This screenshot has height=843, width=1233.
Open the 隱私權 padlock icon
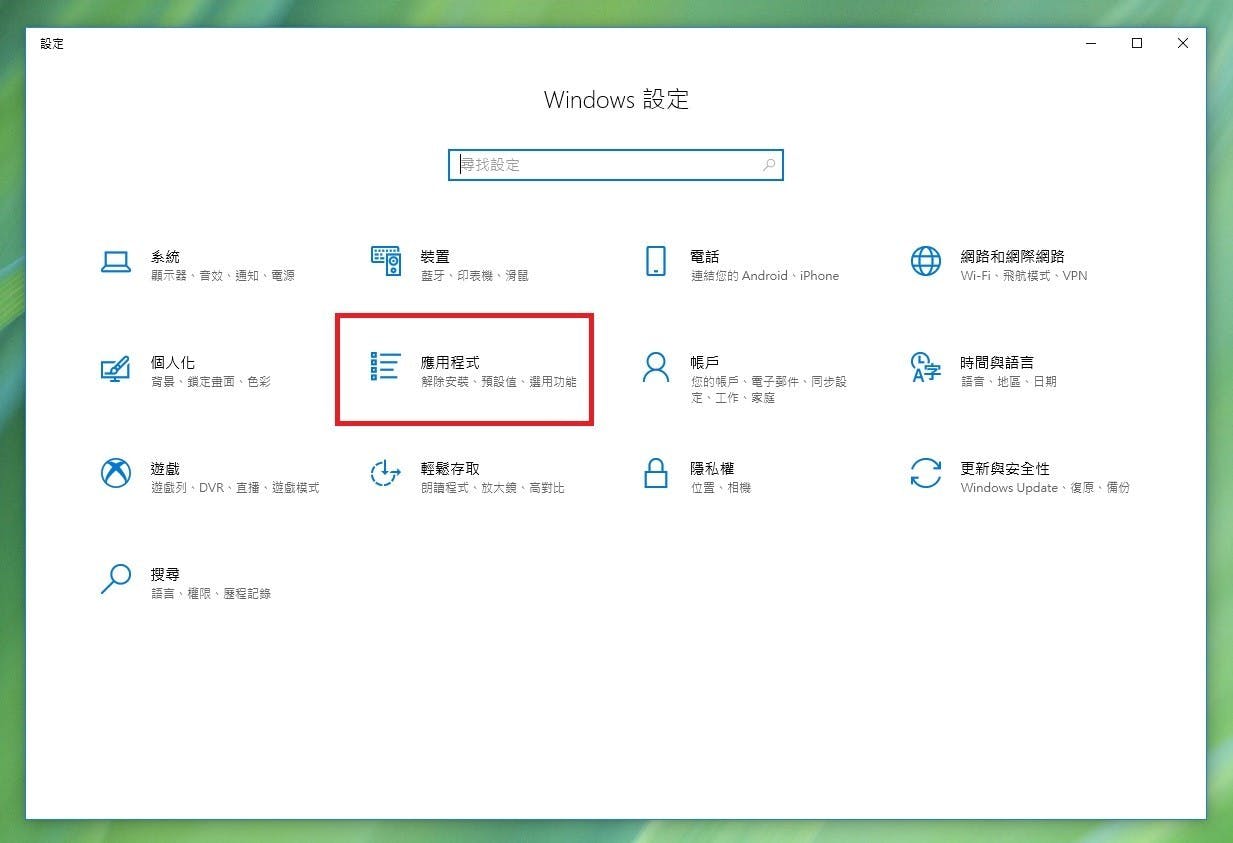click(x=656, y=473)
